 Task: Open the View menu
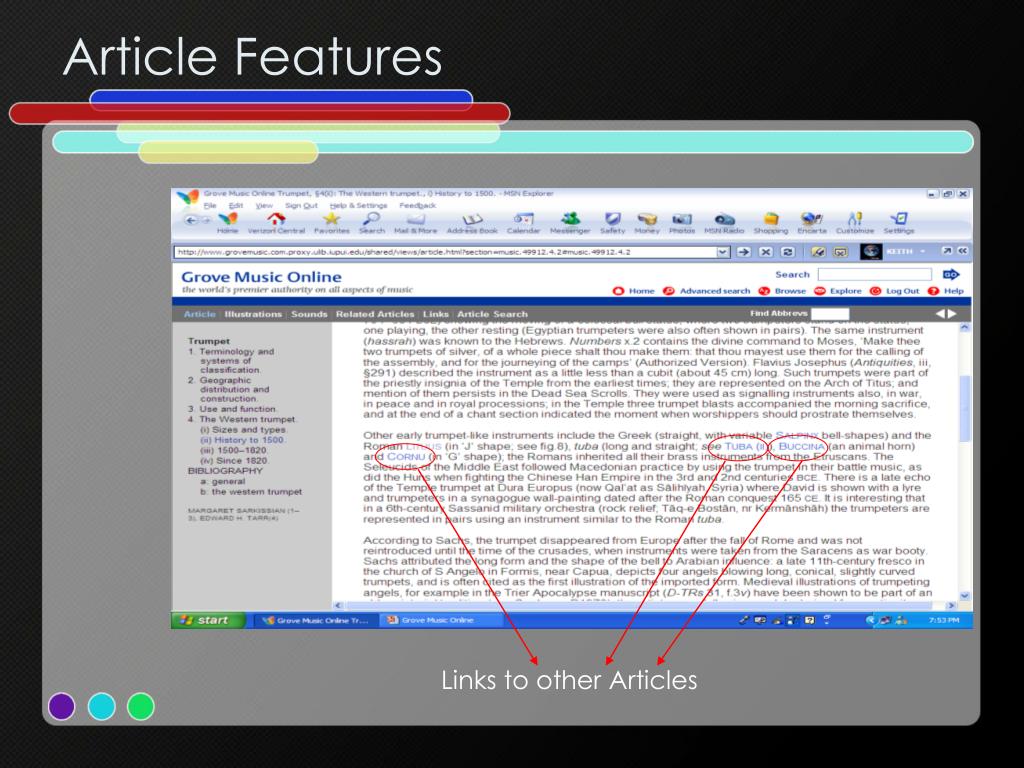click(x=264, y=205)
